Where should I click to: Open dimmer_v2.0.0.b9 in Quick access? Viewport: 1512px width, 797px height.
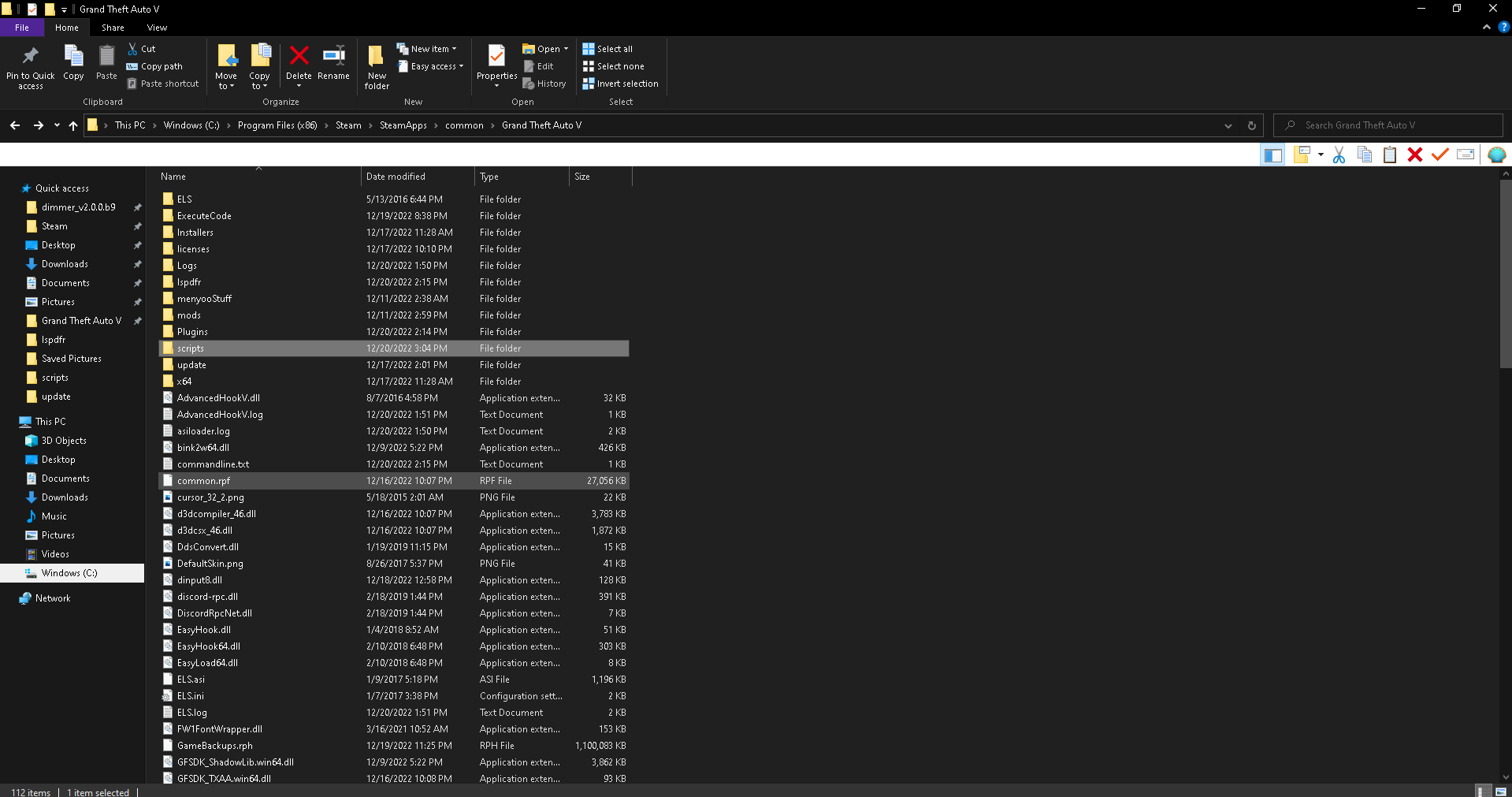click(78, 207)
